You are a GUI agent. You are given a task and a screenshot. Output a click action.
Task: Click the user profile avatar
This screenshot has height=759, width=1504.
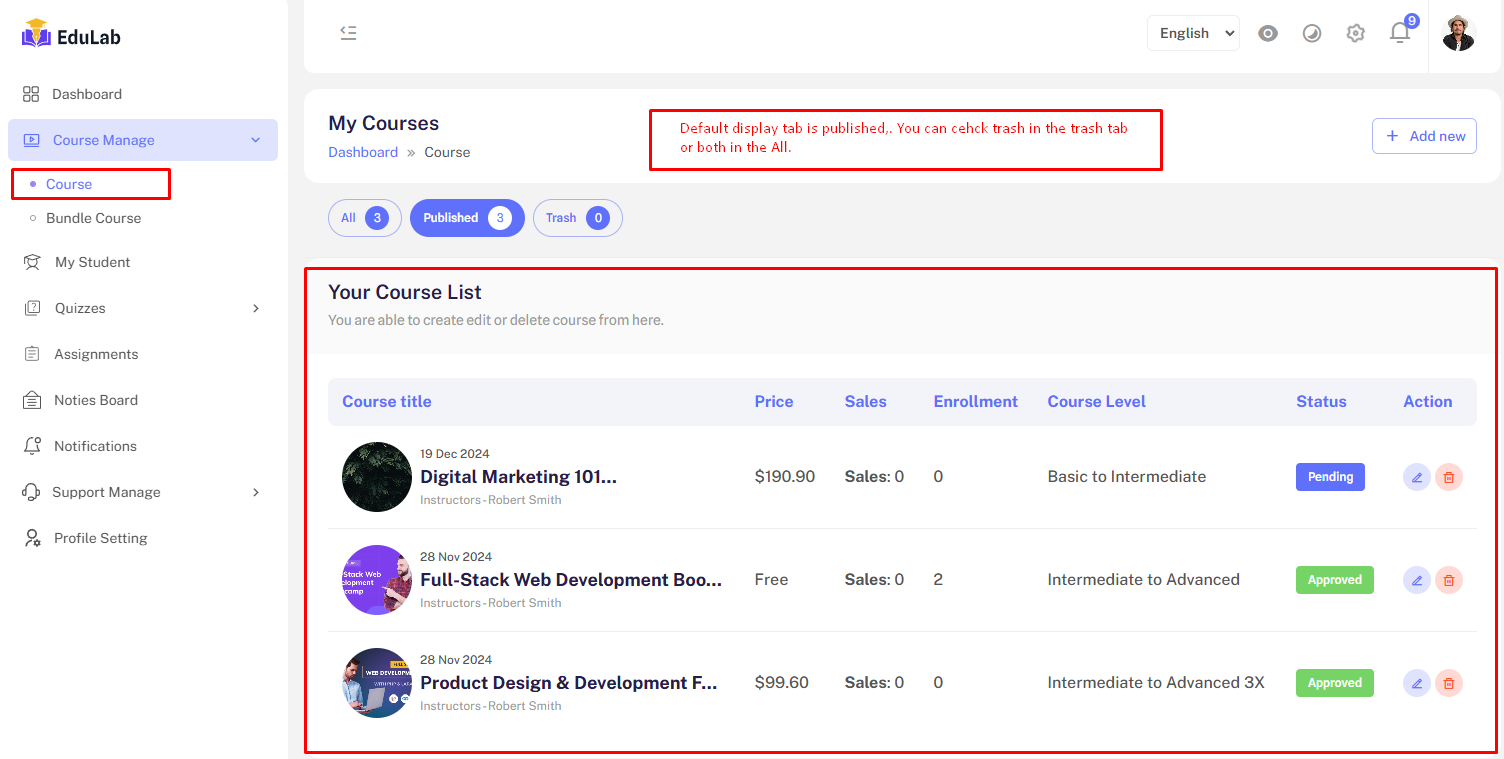(x=1458, y=33)
